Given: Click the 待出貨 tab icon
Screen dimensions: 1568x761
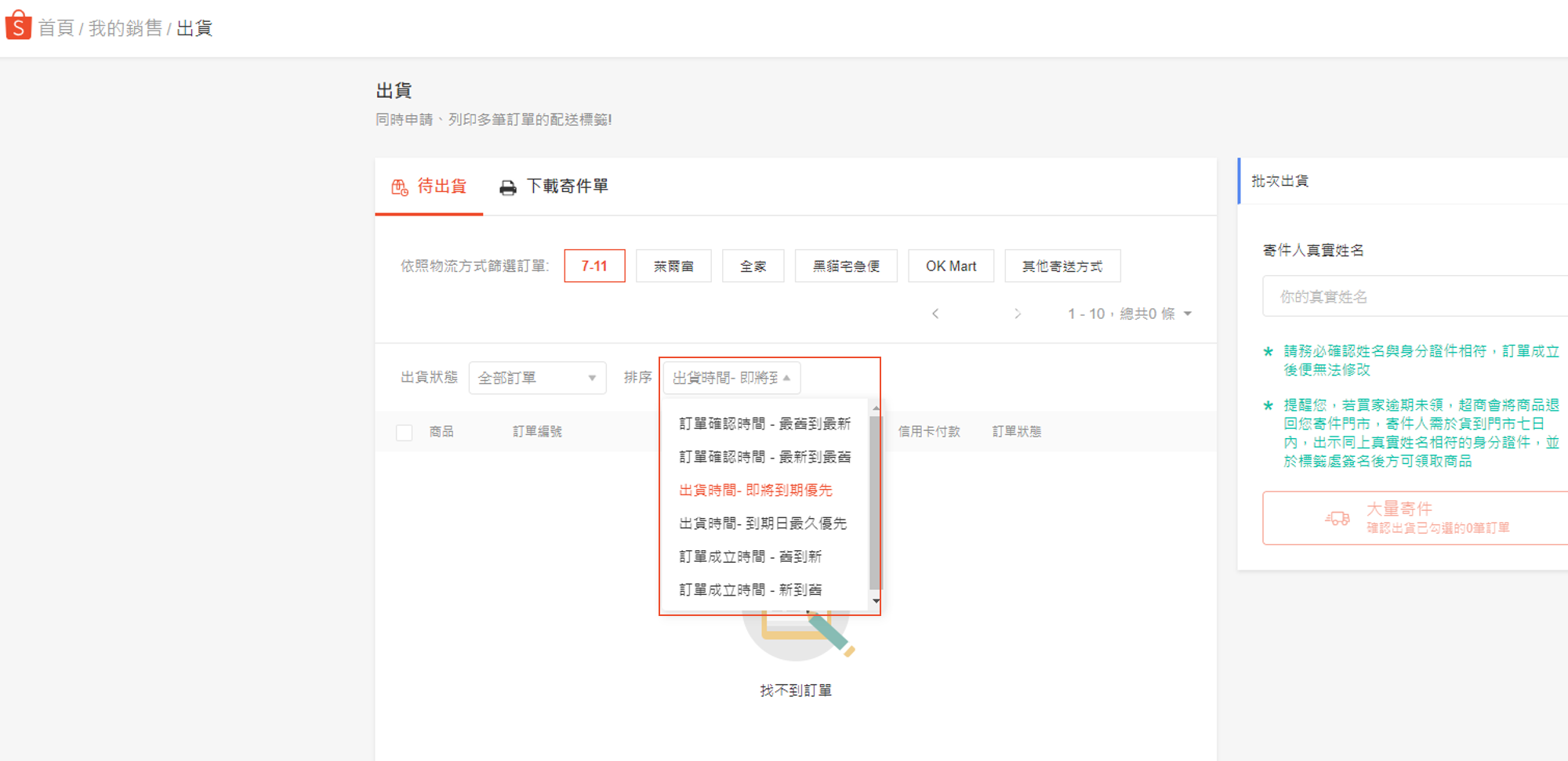Looking at the screenshot, I should pos(400,187).
